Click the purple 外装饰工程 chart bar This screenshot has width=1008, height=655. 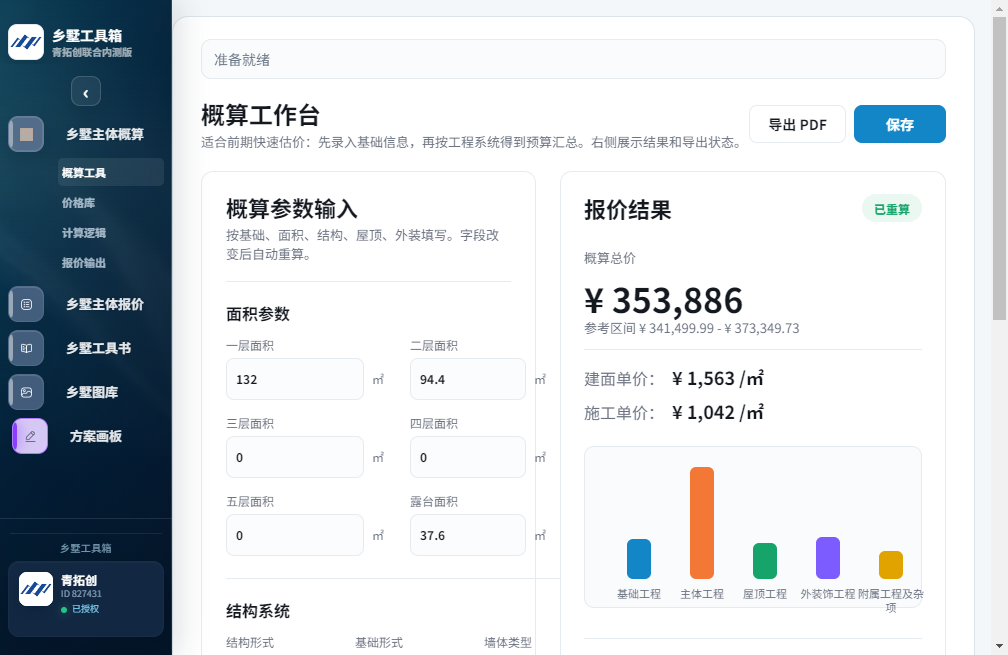tap(828, 558)
